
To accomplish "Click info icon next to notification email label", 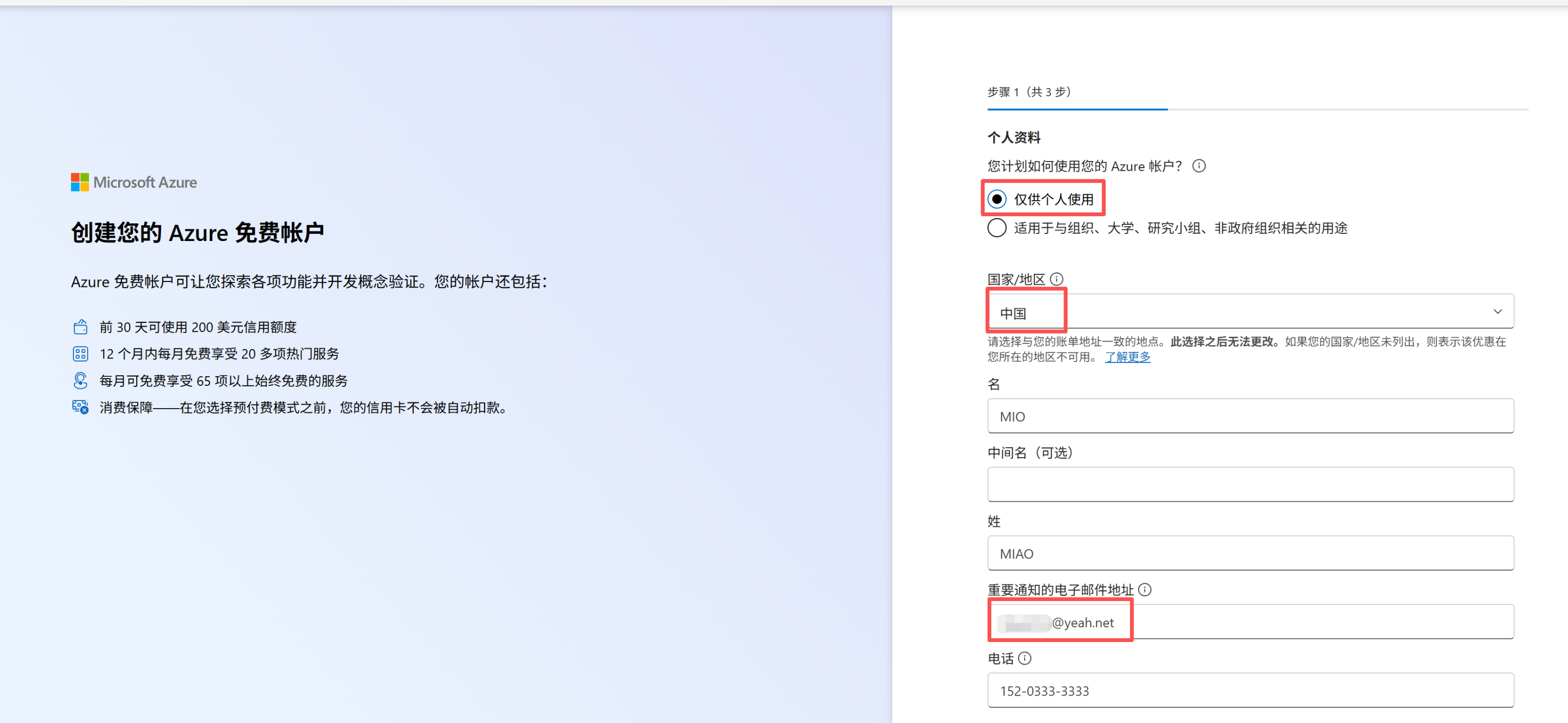I will [1145, 589].
